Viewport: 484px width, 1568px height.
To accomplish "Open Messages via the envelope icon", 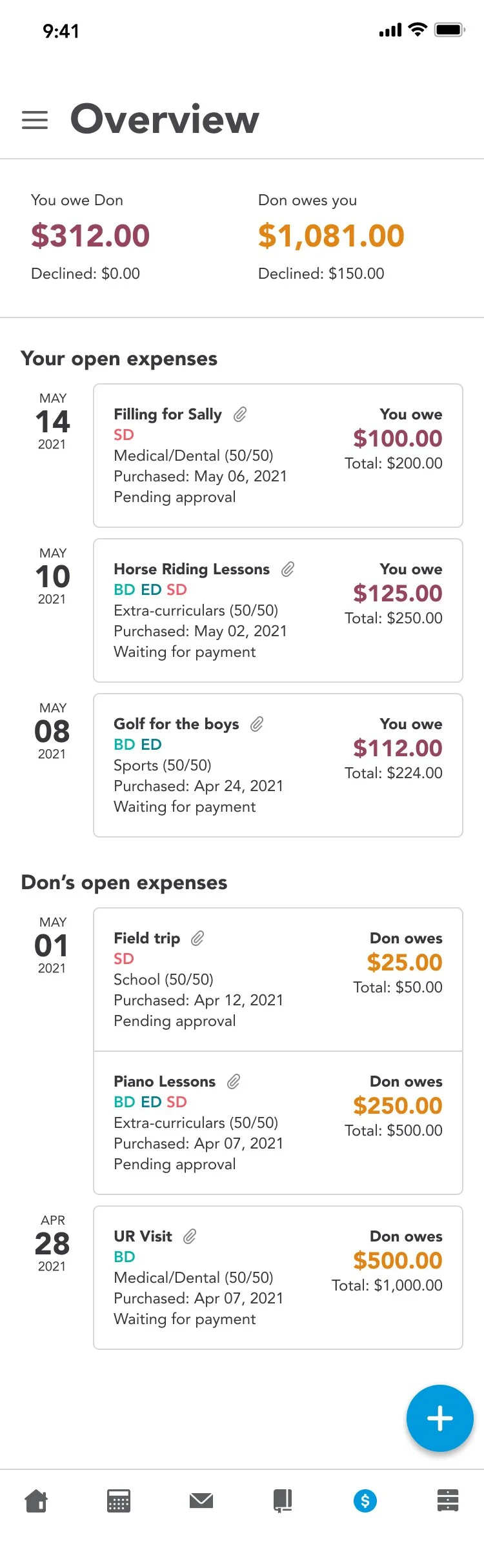I will click(x=201, y=1500).
